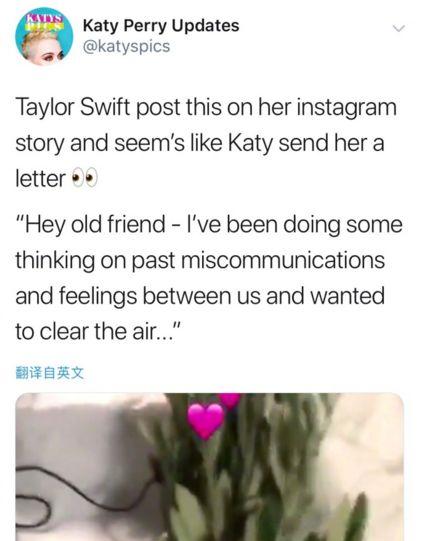Click the word 'Katy' in the tweet body
The height and width of the screenshot is (541, 422).
point(250,144)
